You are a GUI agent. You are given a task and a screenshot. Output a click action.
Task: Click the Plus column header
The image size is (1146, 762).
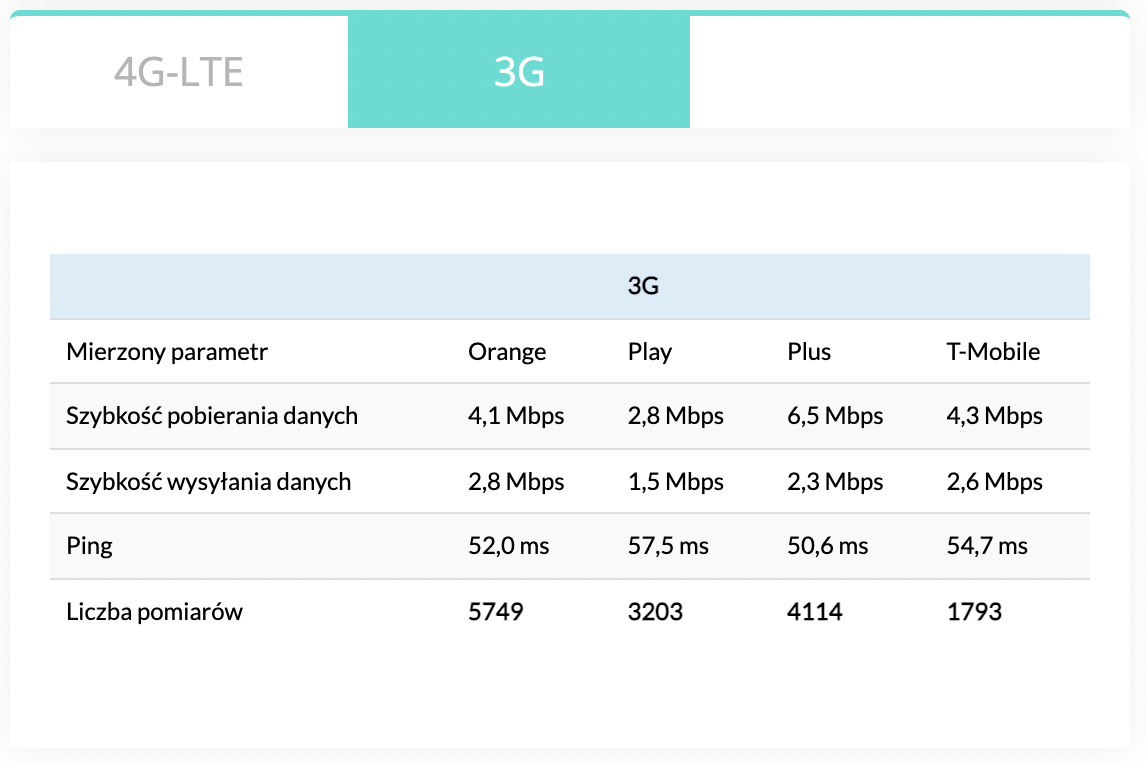[809, 351]
